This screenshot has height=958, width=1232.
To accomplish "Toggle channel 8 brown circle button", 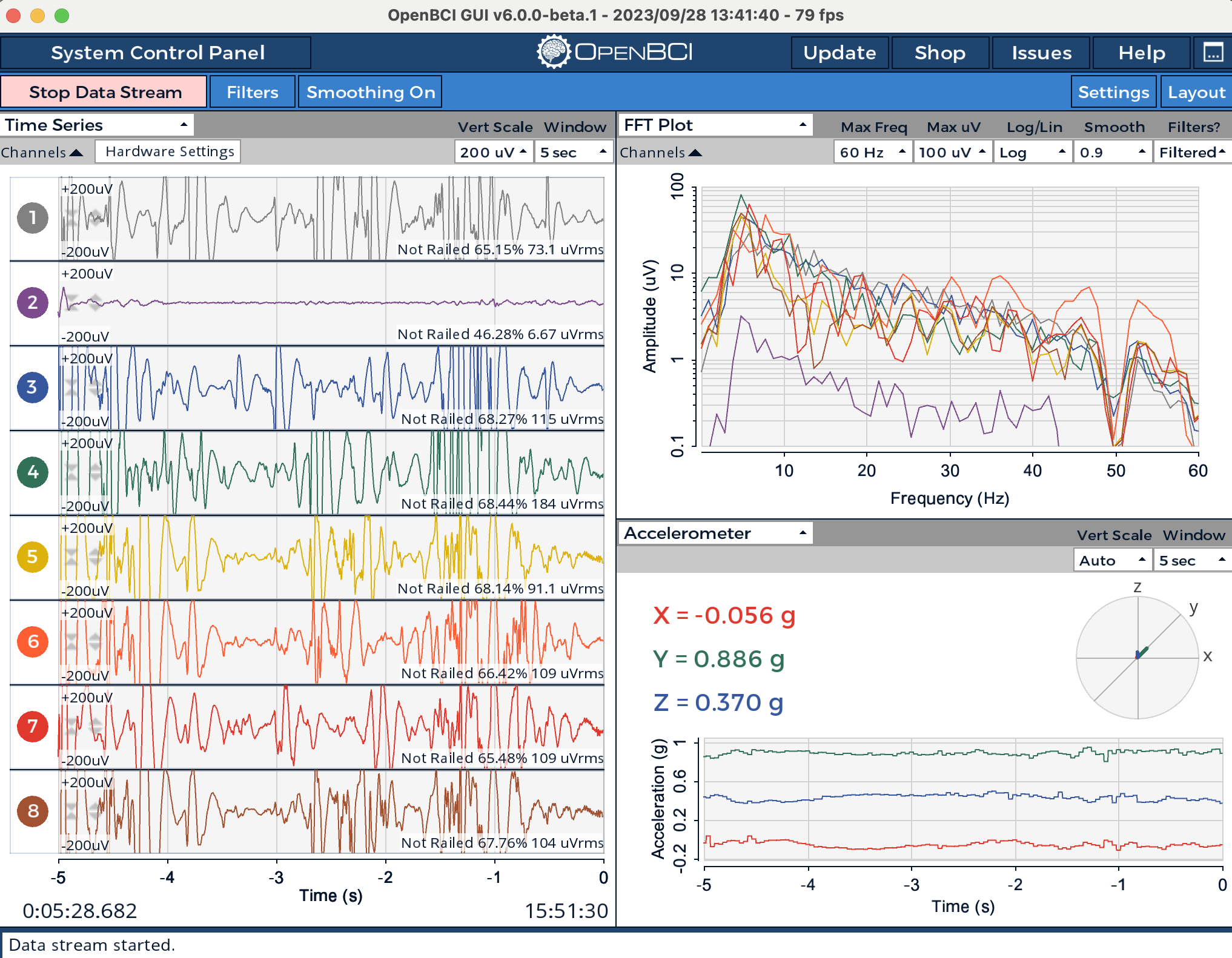I will (x=33, y=811).
